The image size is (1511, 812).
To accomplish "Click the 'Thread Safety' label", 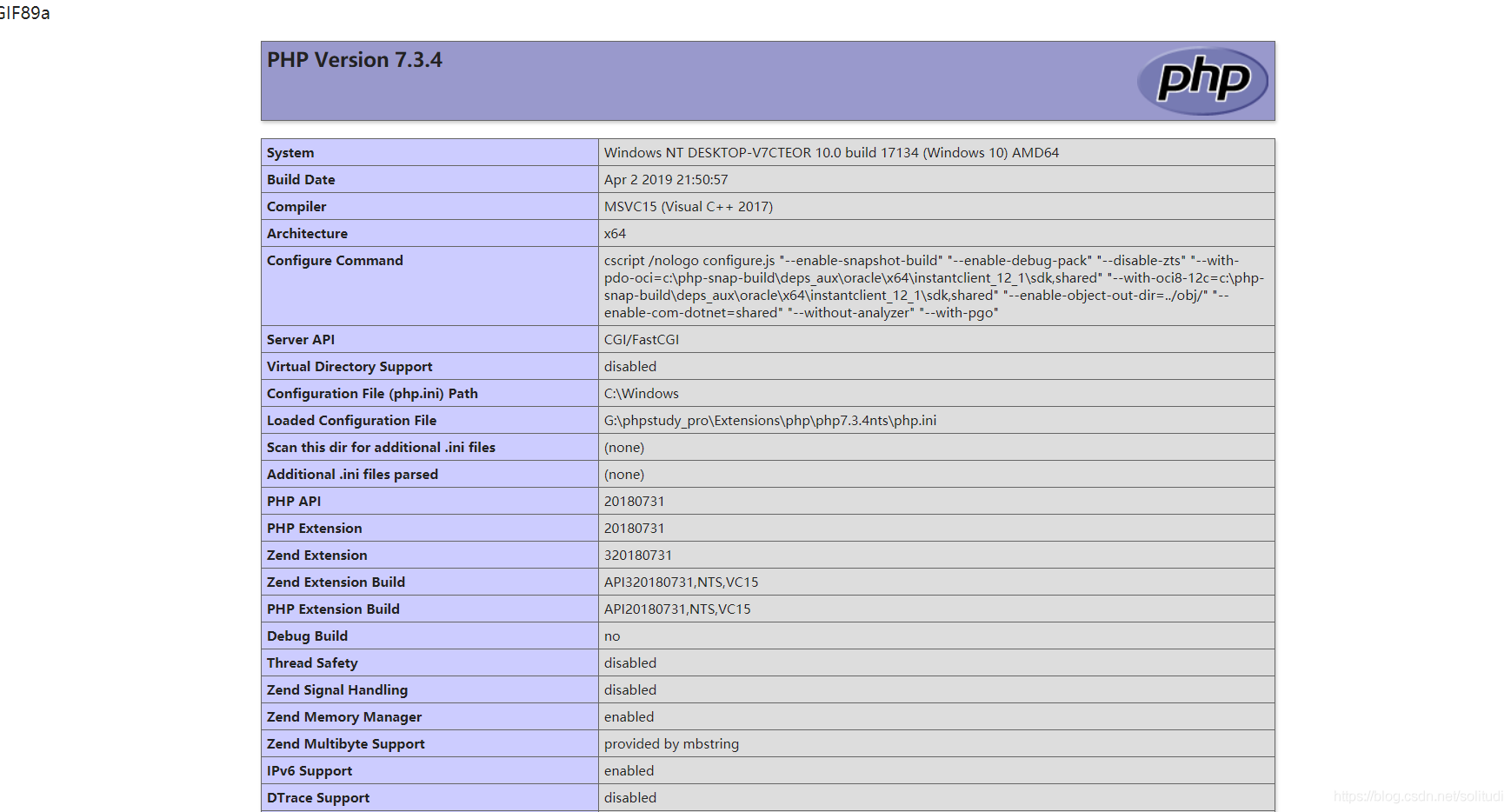I will tap(312, 663).
